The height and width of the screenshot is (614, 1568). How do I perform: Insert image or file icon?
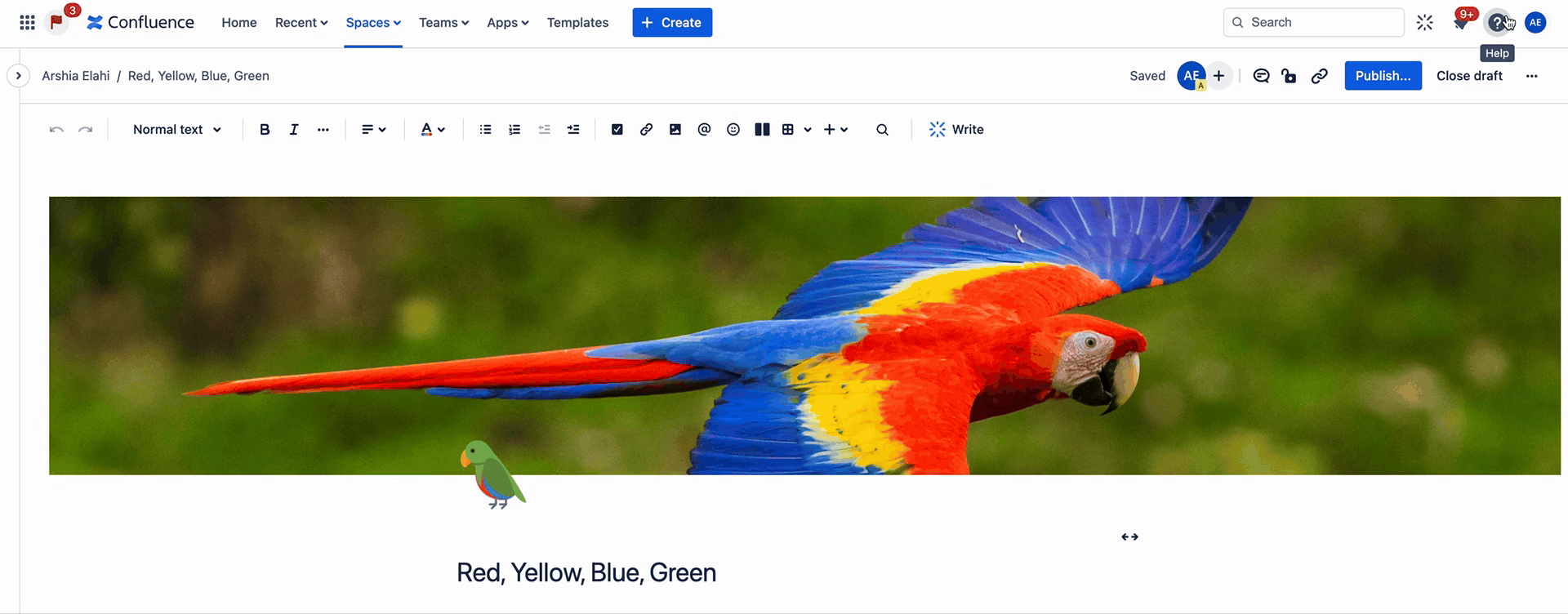pyautogui.click(x=675, y=129)
